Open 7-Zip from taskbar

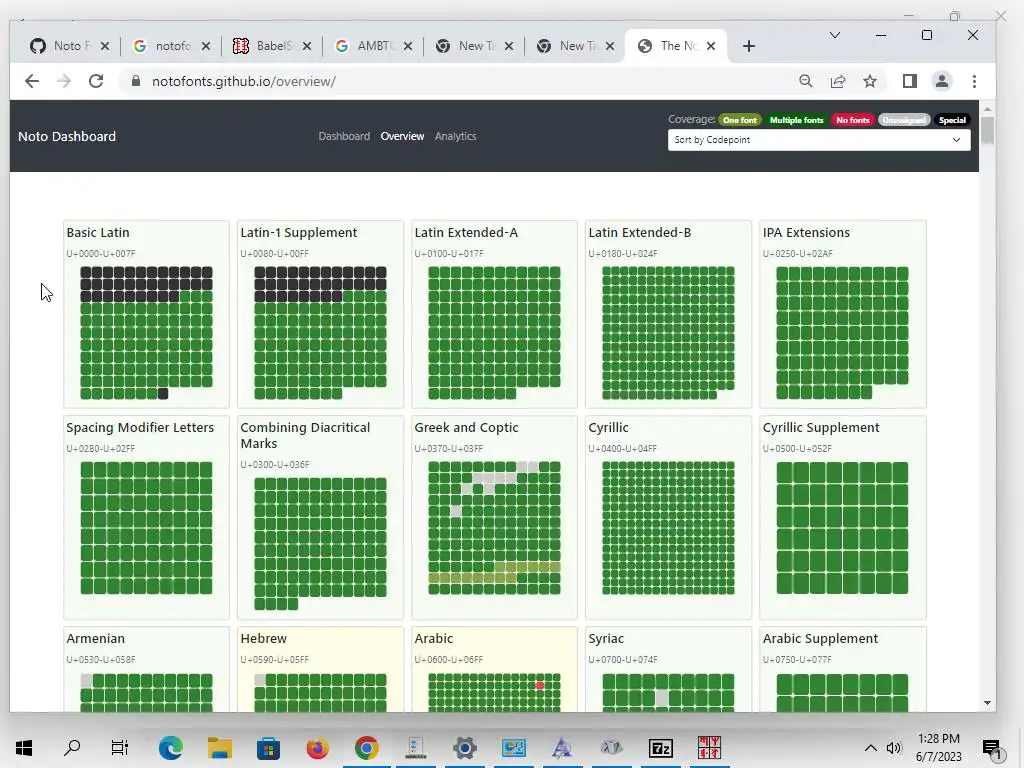click(x=660, y=747)
